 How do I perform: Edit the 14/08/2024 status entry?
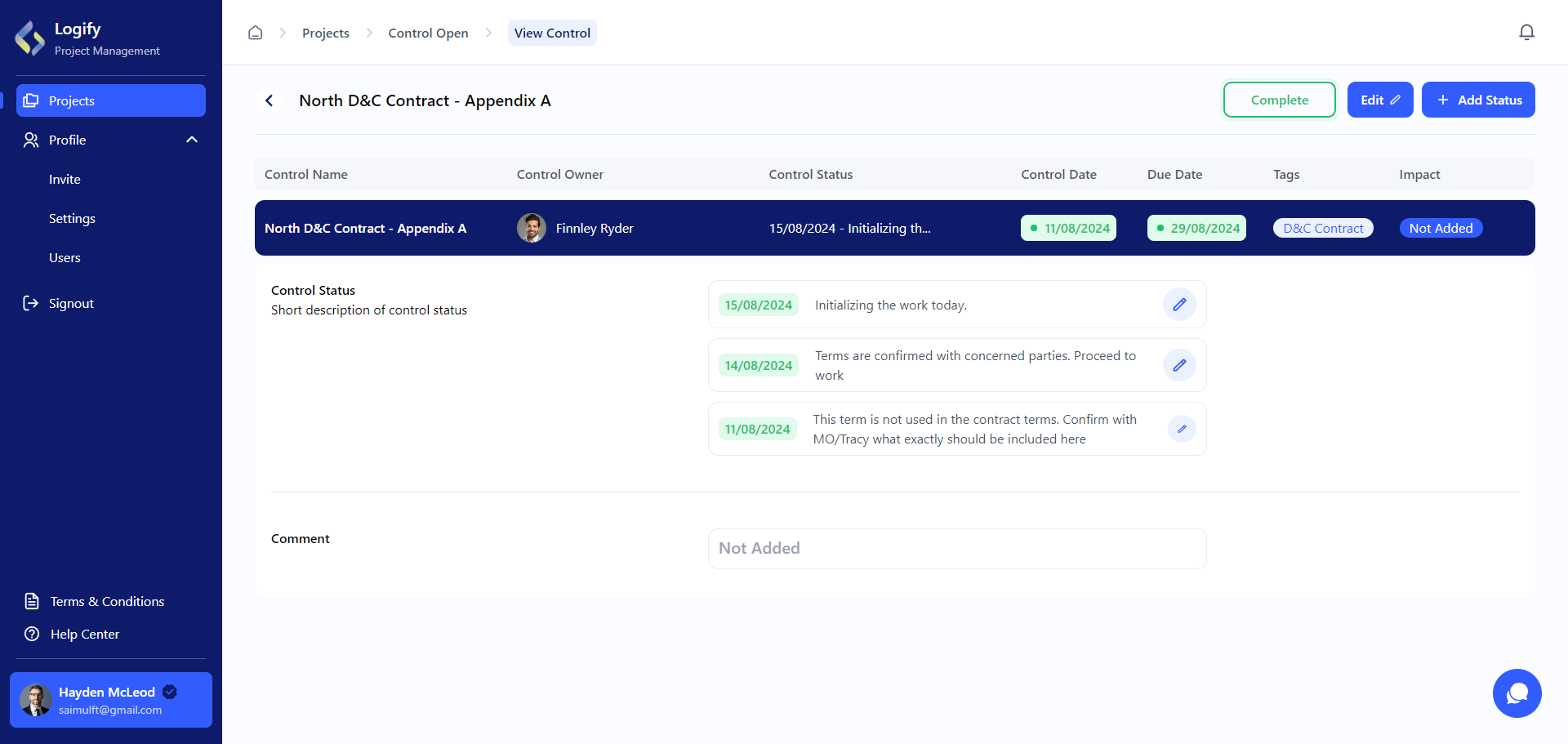click(1179, 365)
